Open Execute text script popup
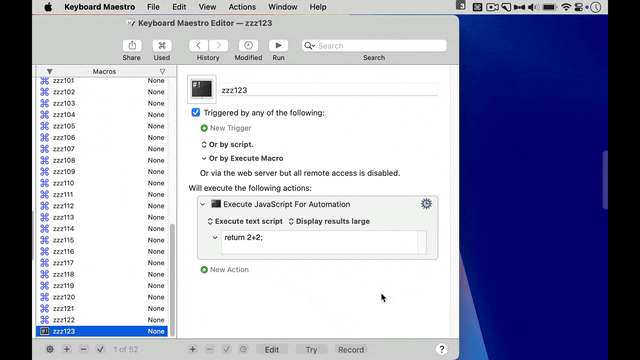The height and width of the screenshot is (360, 640). tap(245, 221)
